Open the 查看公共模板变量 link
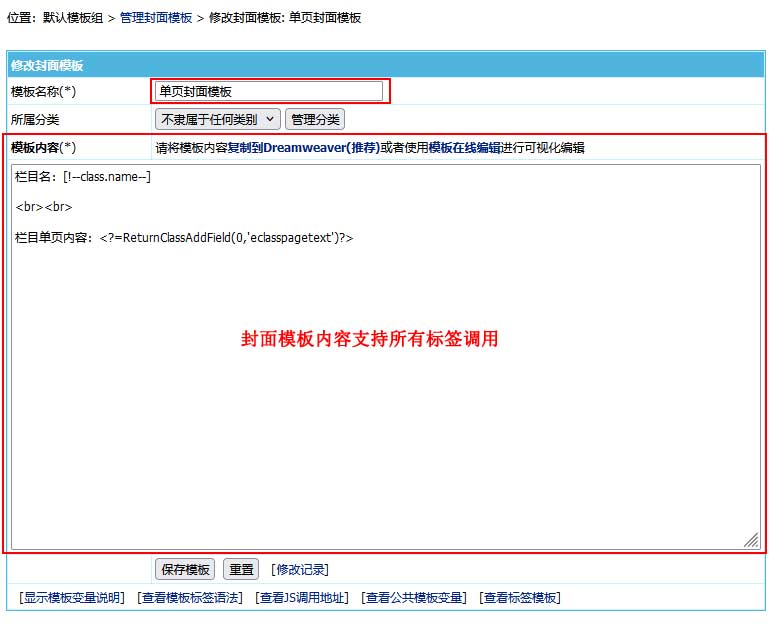 (414, 598)
